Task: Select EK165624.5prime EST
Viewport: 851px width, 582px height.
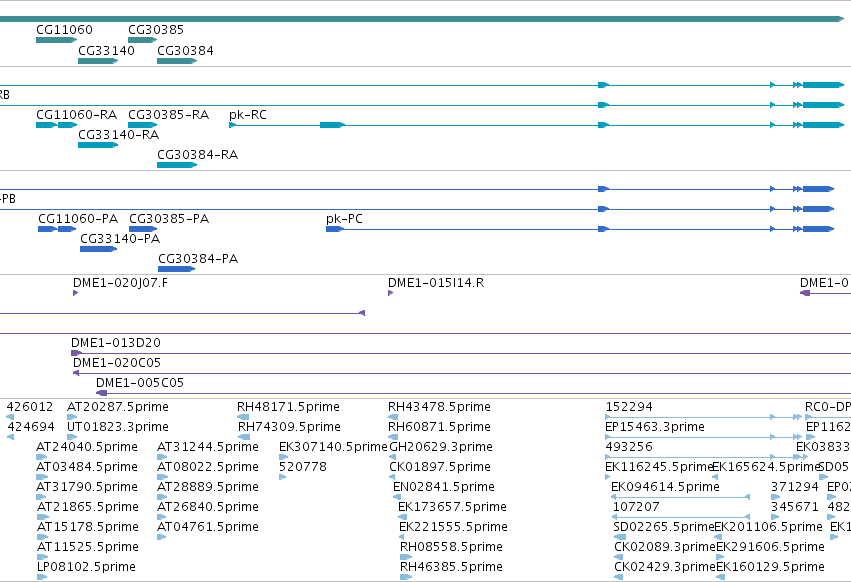Action: (715, 477)
